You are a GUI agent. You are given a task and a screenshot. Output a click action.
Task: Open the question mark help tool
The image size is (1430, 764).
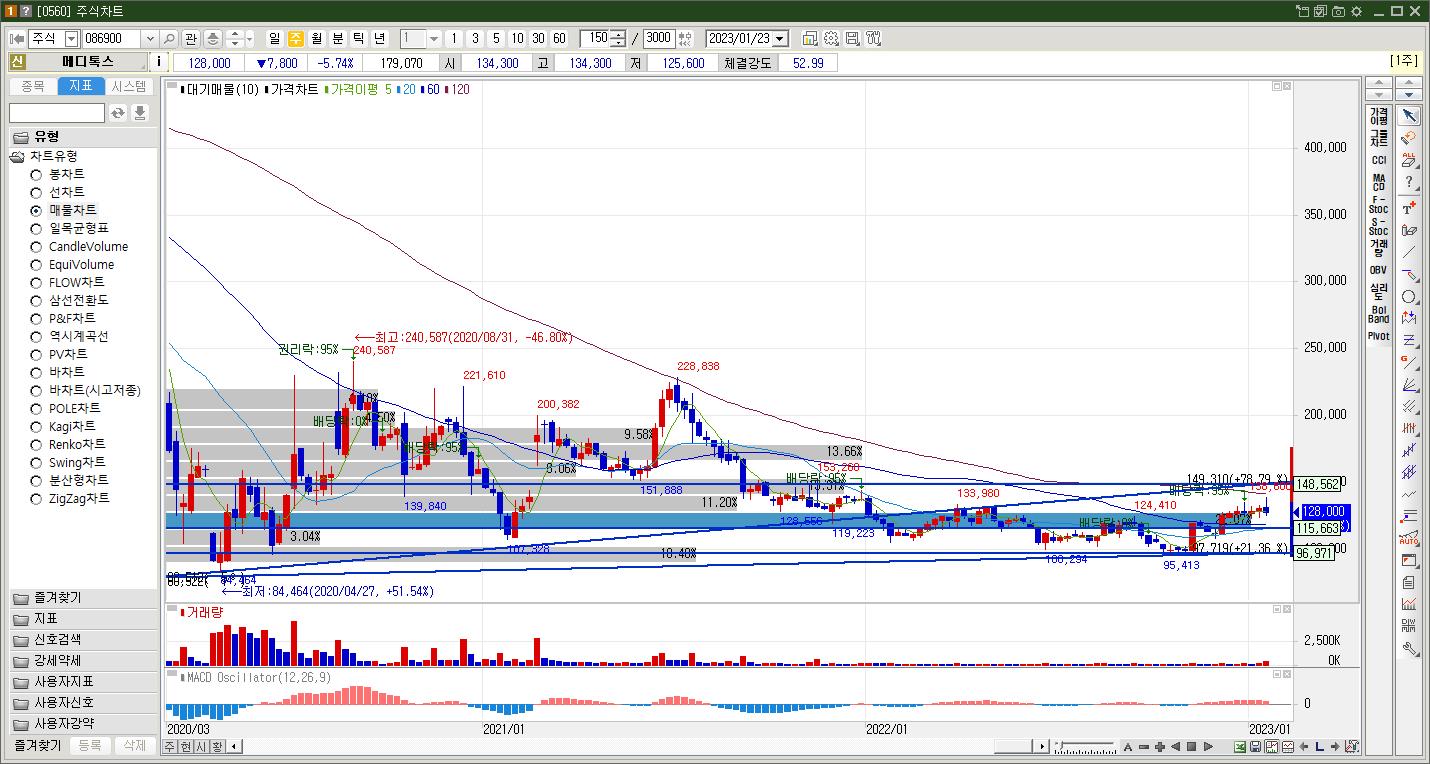[x=1409, y=183]
